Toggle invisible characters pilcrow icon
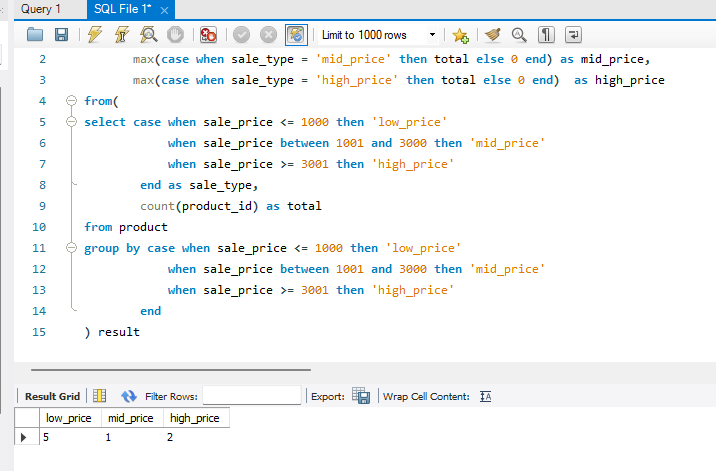 coord(546,35)
